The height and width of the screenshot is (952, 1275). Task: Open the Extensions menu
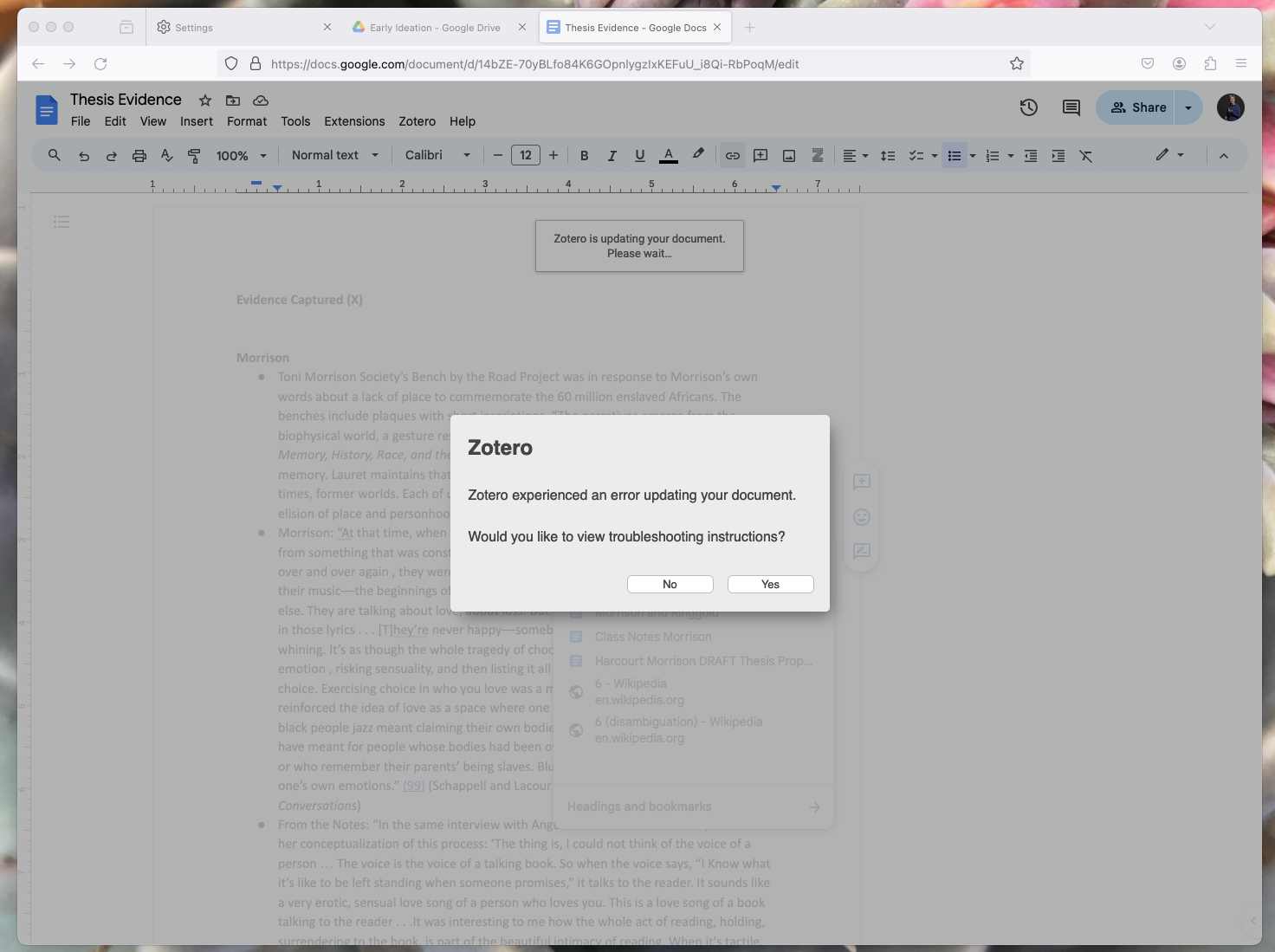click(x=354, y=121)
